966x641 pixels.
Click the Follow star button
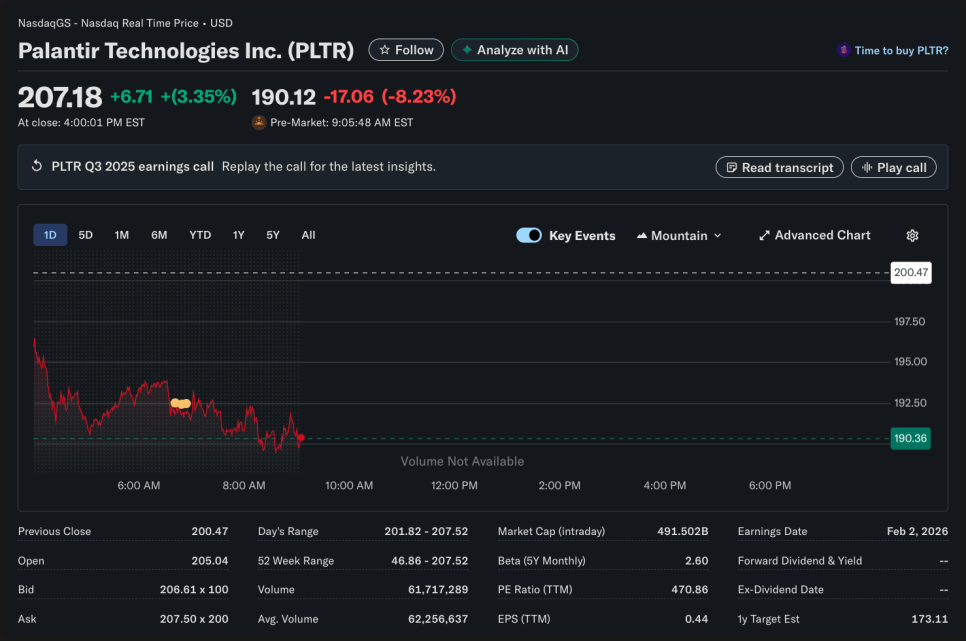tap(406, 50)
